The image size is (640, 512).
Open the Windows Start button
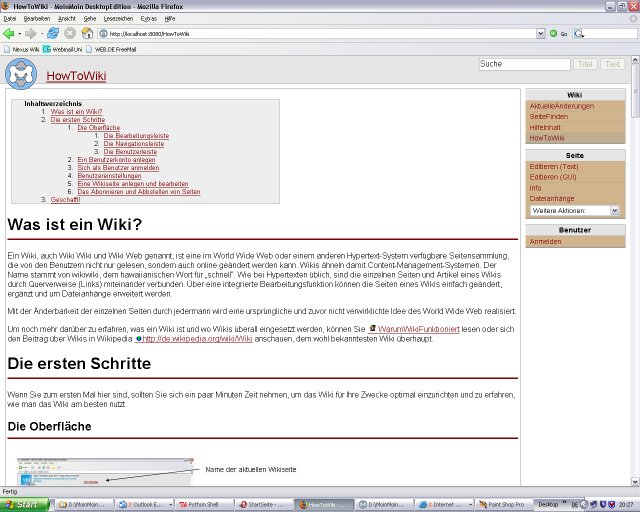tap(22, 505)
